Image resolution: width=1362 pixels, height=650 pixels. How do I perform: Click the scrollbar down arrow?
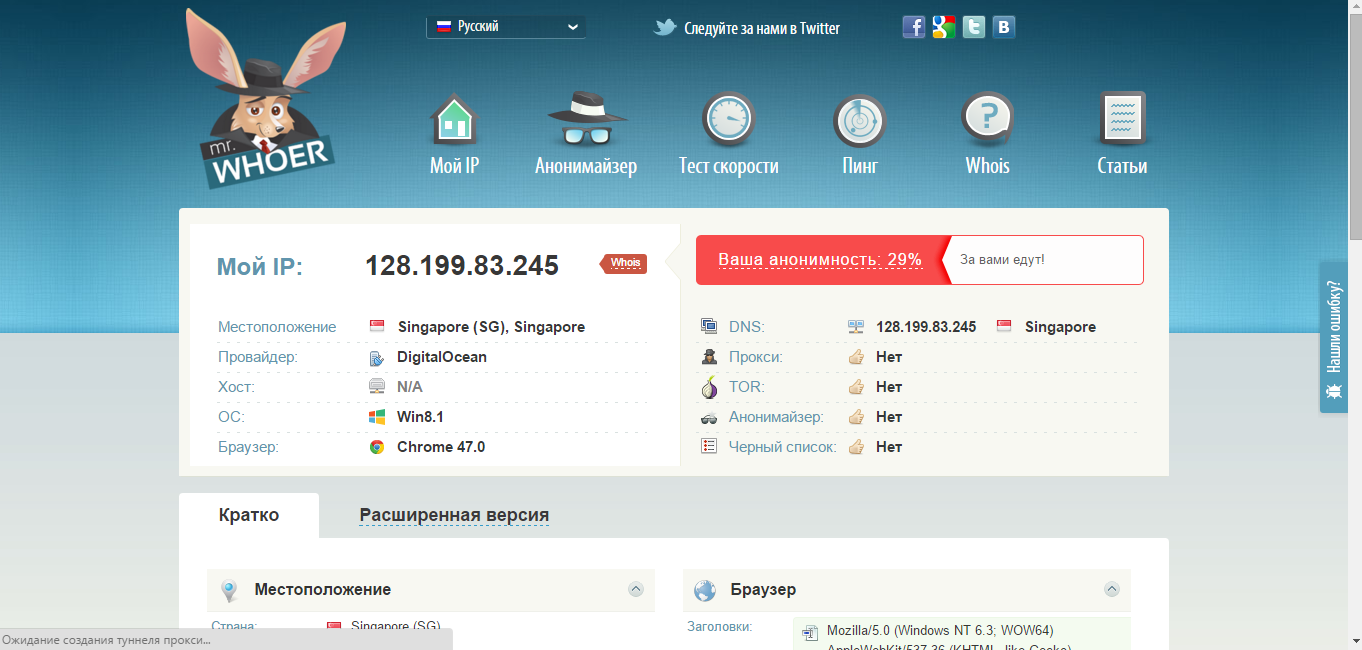[1354, 642]
